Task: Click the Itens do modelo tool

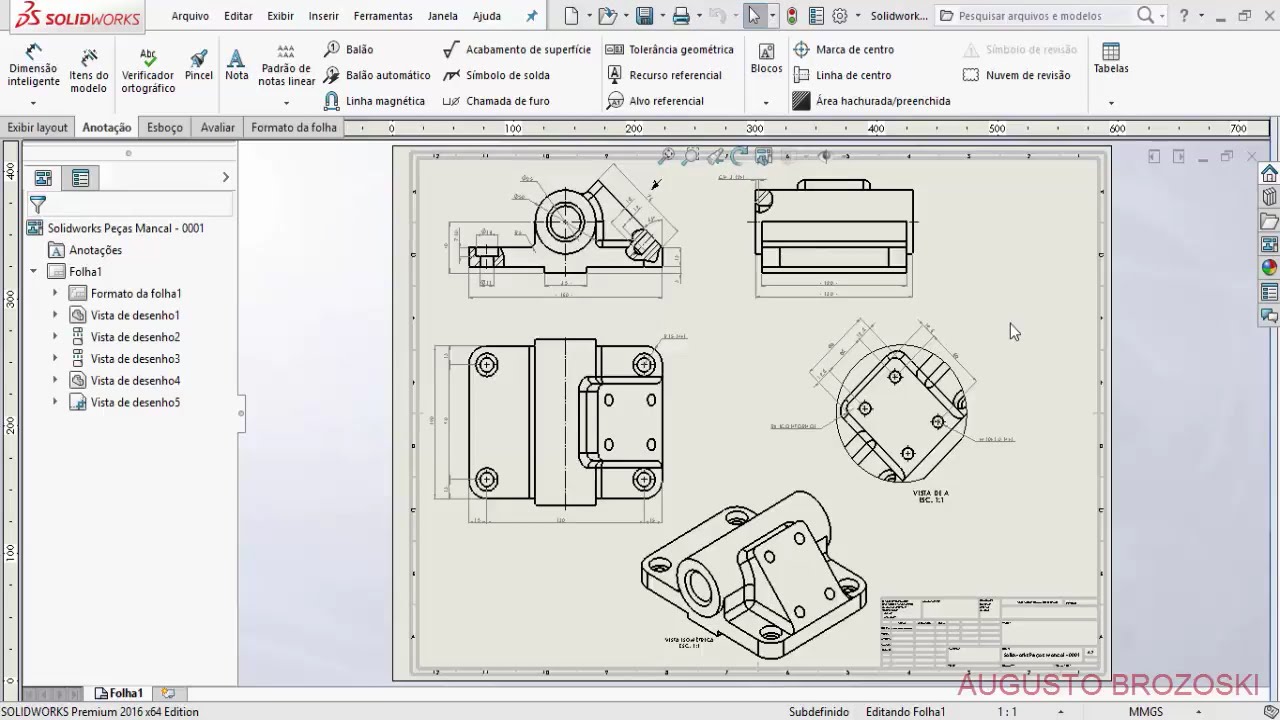Action: 89,70
